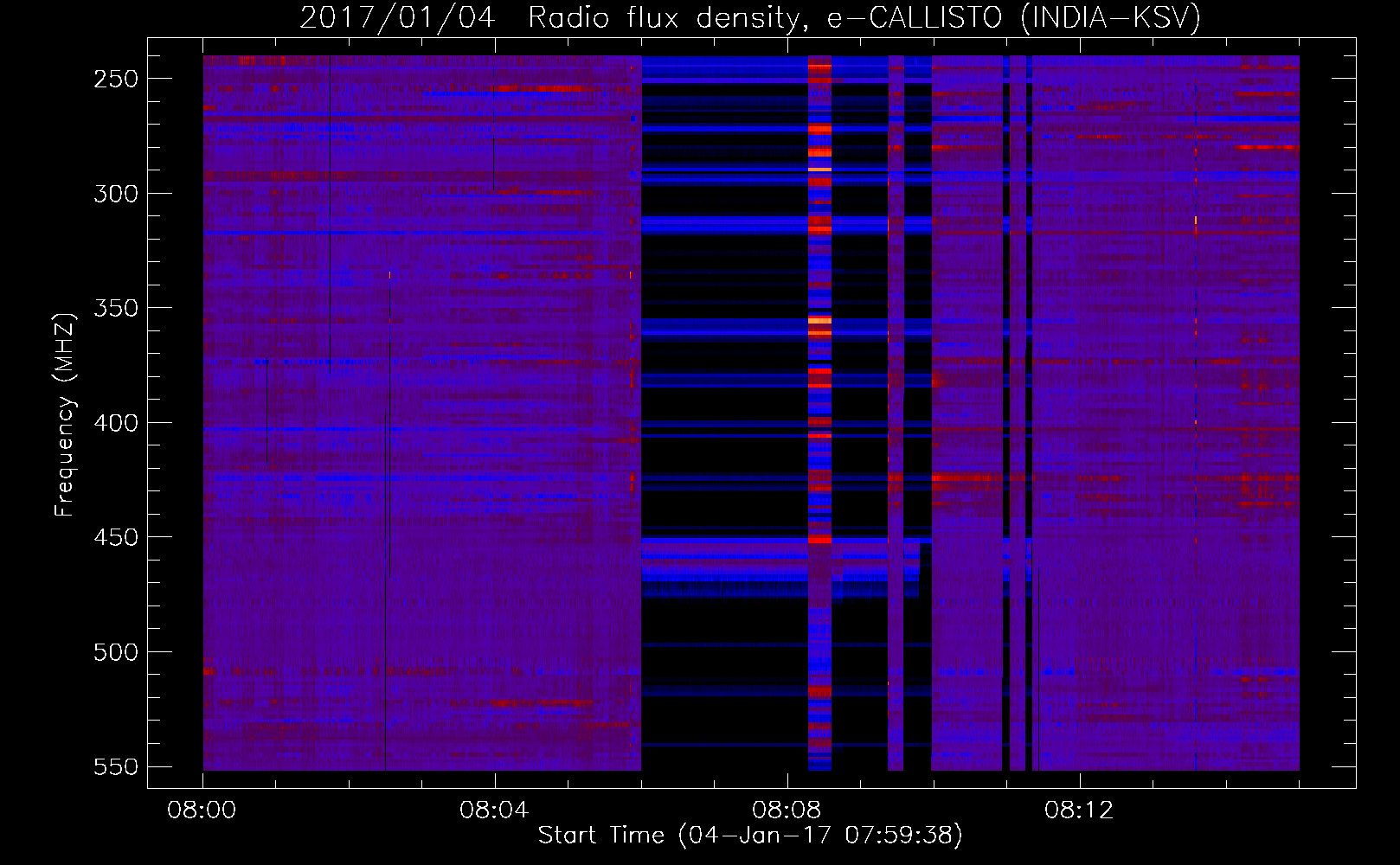
Task: Click the 'Start Time (04-Jan-17 07:59:38)' label
Action: tap(750, 835)
